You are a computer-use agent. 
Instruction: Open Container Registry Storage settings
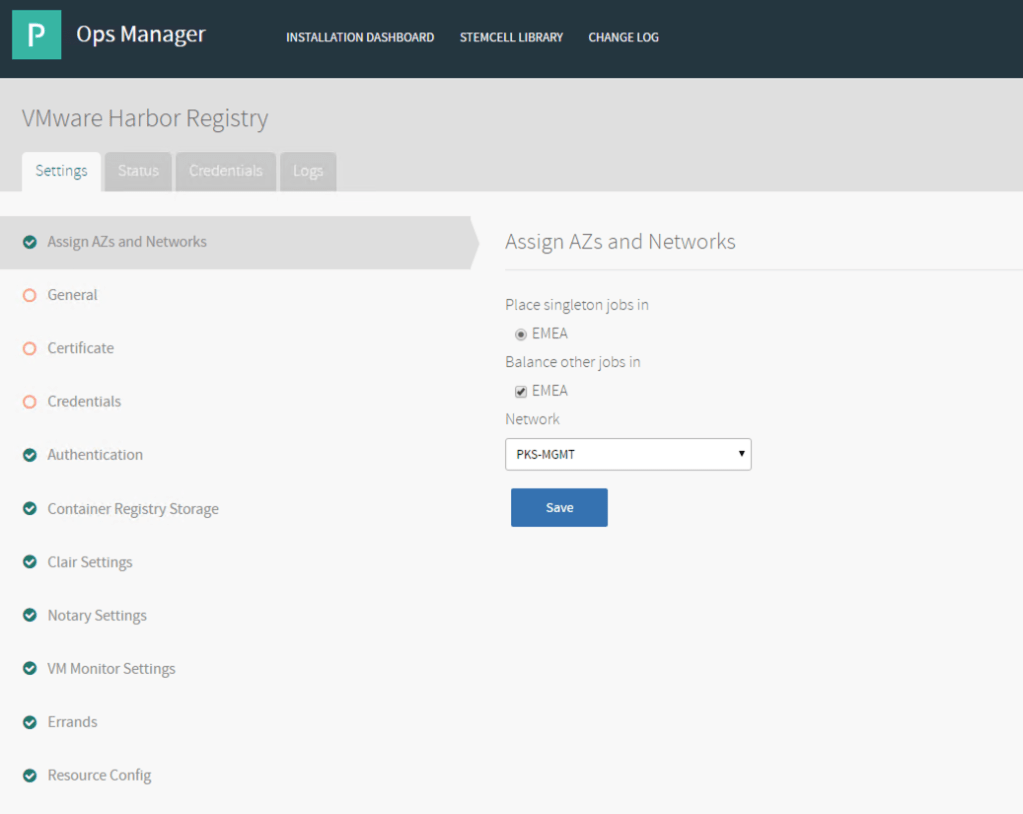click(133, 509)
